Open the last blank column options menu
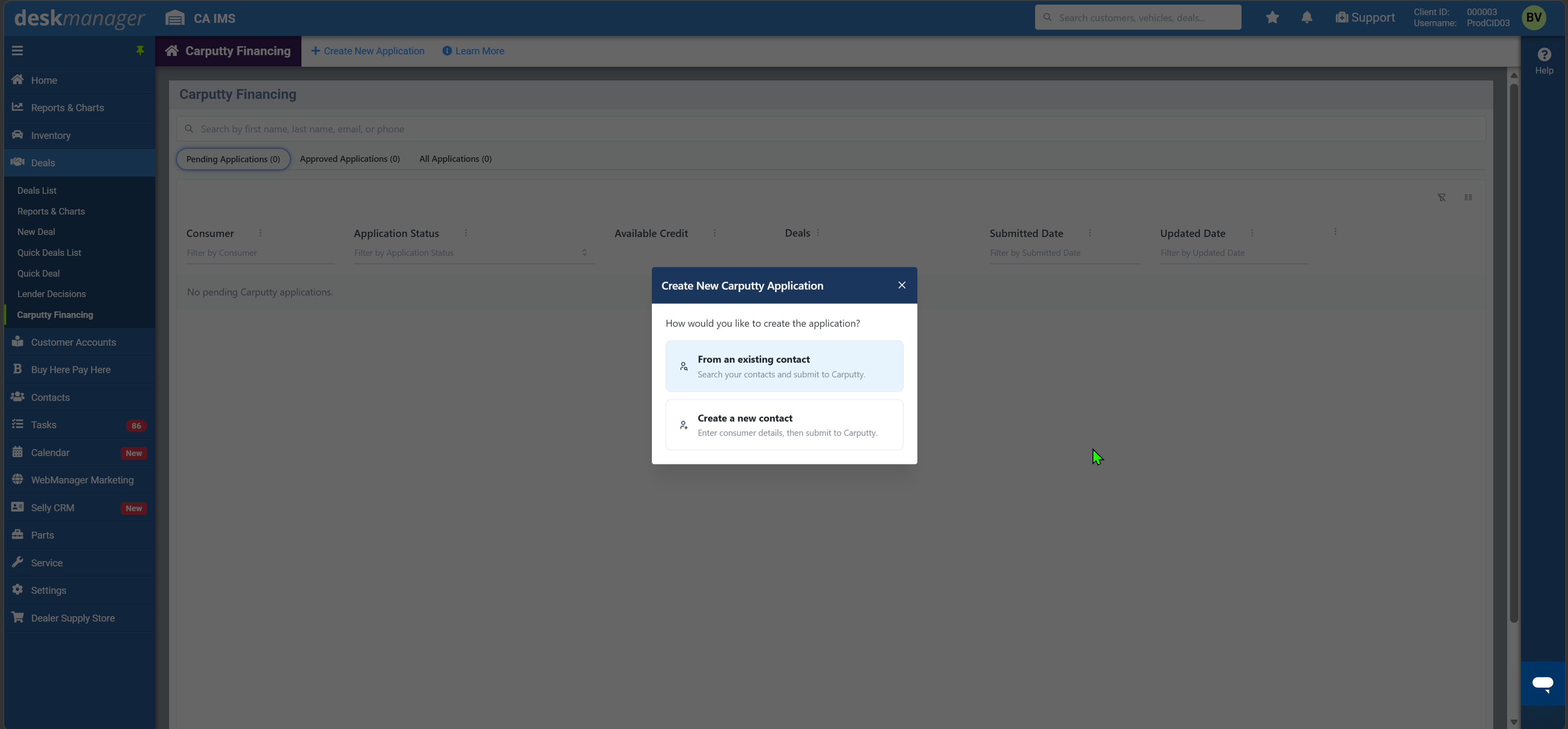 (x=1335, y=232)
